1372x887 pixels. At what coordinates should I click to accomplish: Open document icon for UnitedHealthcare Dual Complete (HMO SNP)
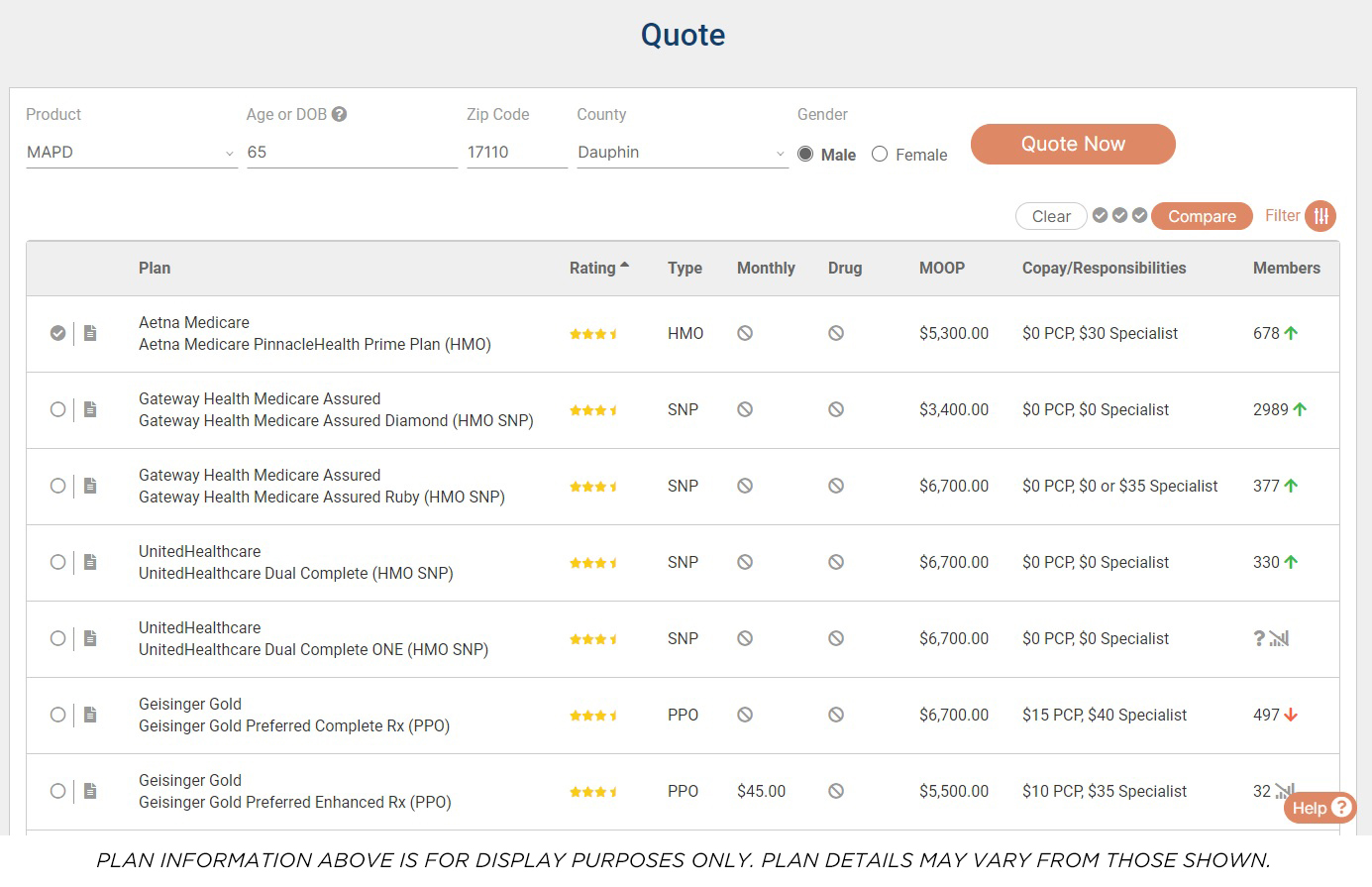(x=90, y=562)
